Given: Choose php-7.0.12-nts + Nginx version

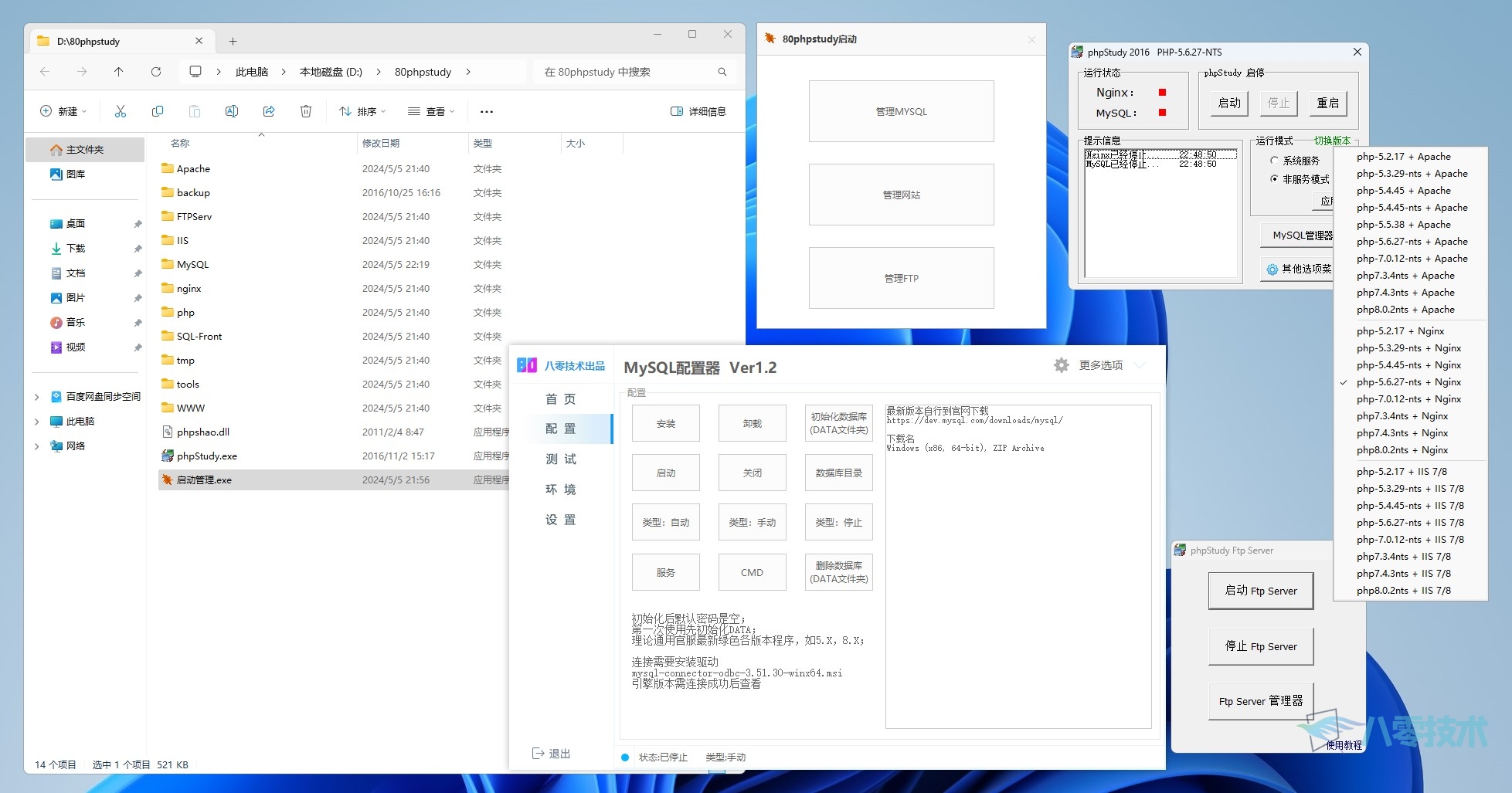Looking at the screenshot, I should tap(1408, 398).
